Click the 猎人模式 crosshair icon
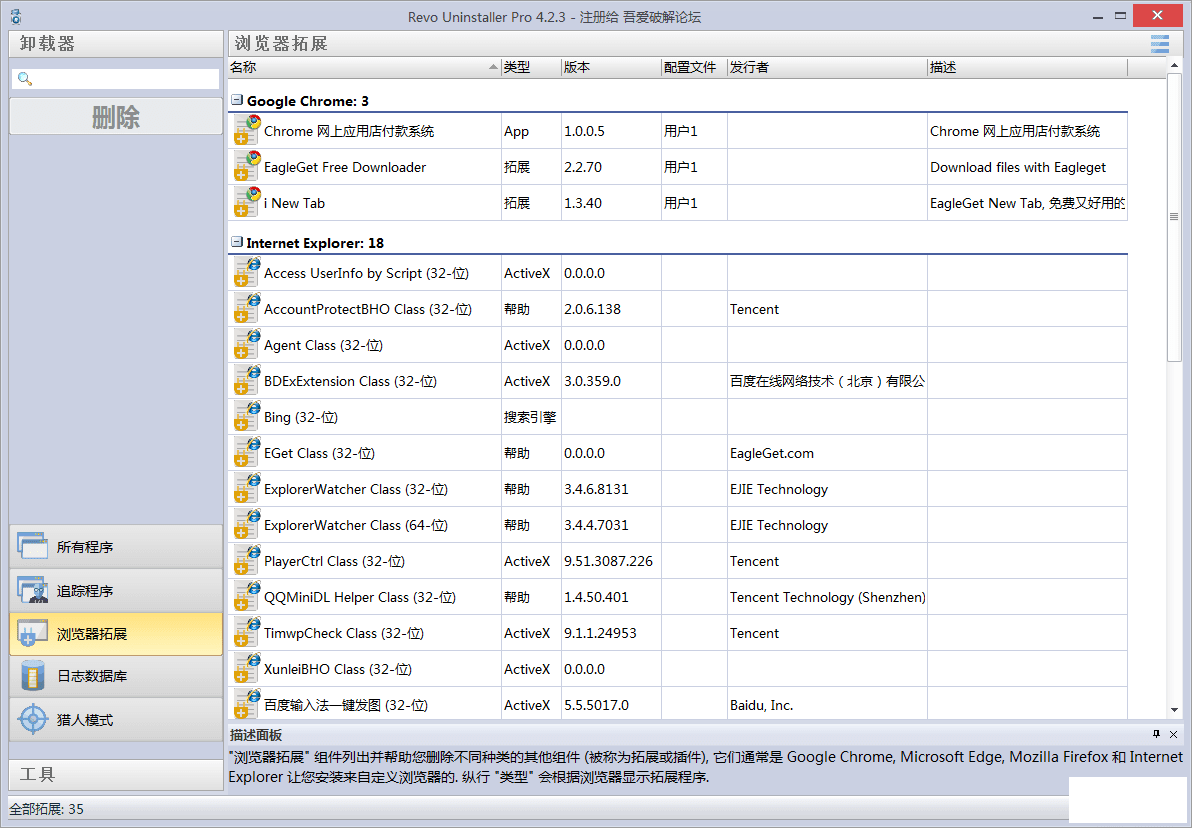 tap(33, 719)
